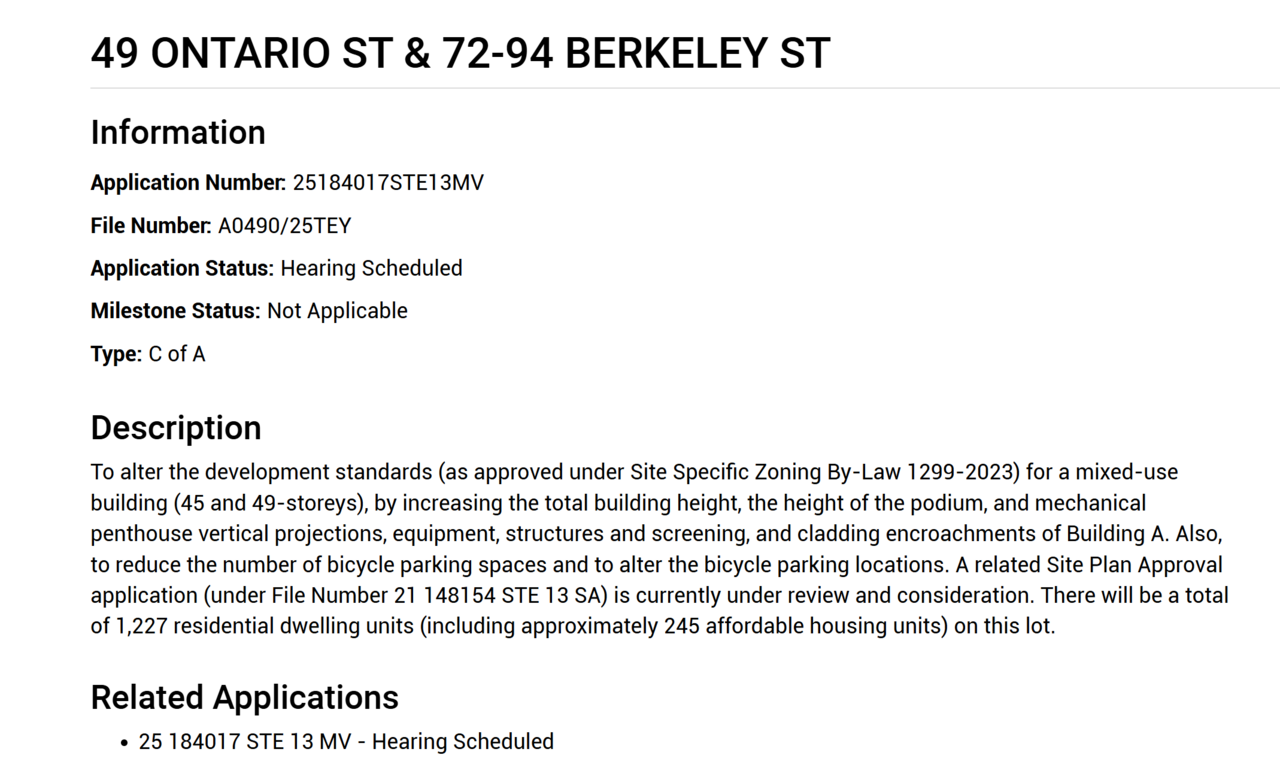Click the Hearing Scheduled status value
The height and width of the screenshot is (761, 1280).
pyautogui.click(x=371, y=268)
